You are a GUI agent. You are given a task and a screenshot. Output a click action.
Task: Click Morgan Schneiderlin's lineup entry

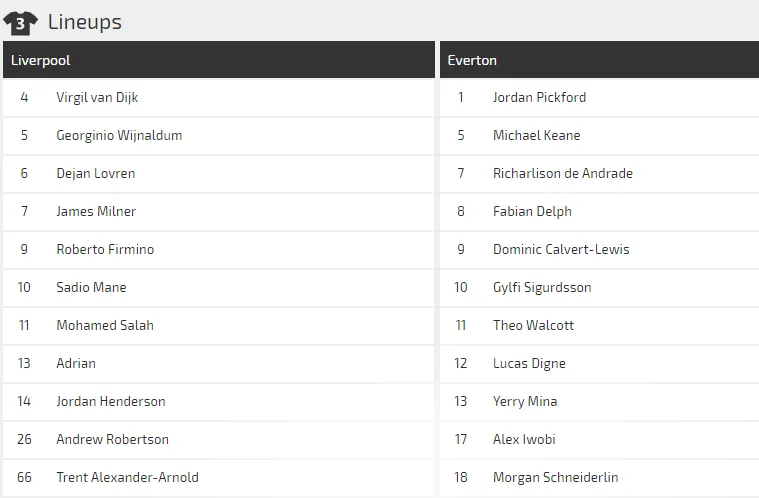(x=556, y=477)
